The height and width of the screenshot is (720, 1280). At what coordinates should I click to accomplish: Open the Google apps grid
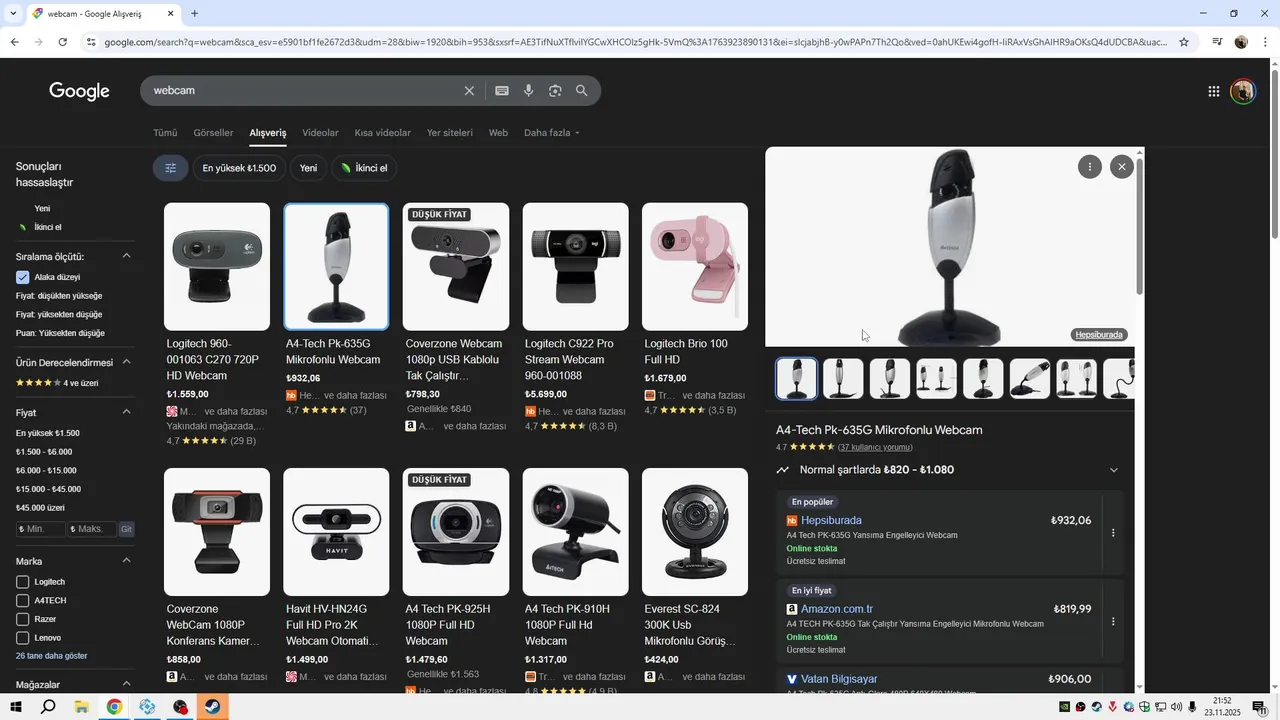1214,91
